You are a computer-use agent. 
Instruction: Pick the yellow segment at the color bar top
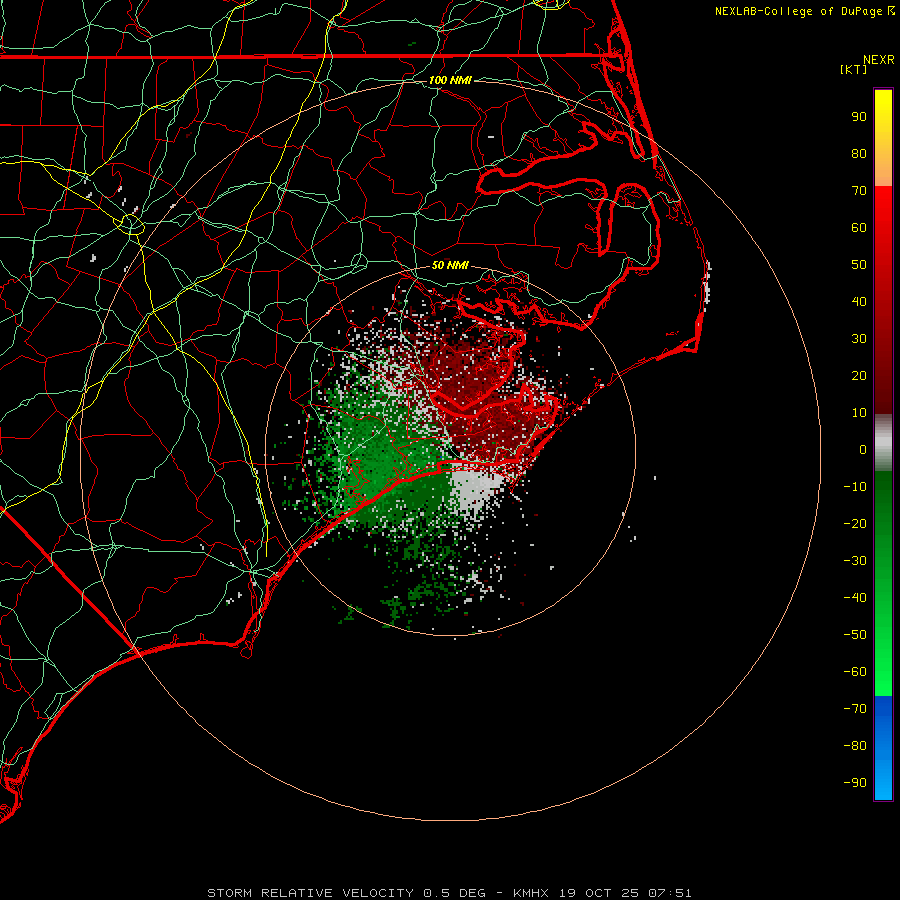coord(883,138)
